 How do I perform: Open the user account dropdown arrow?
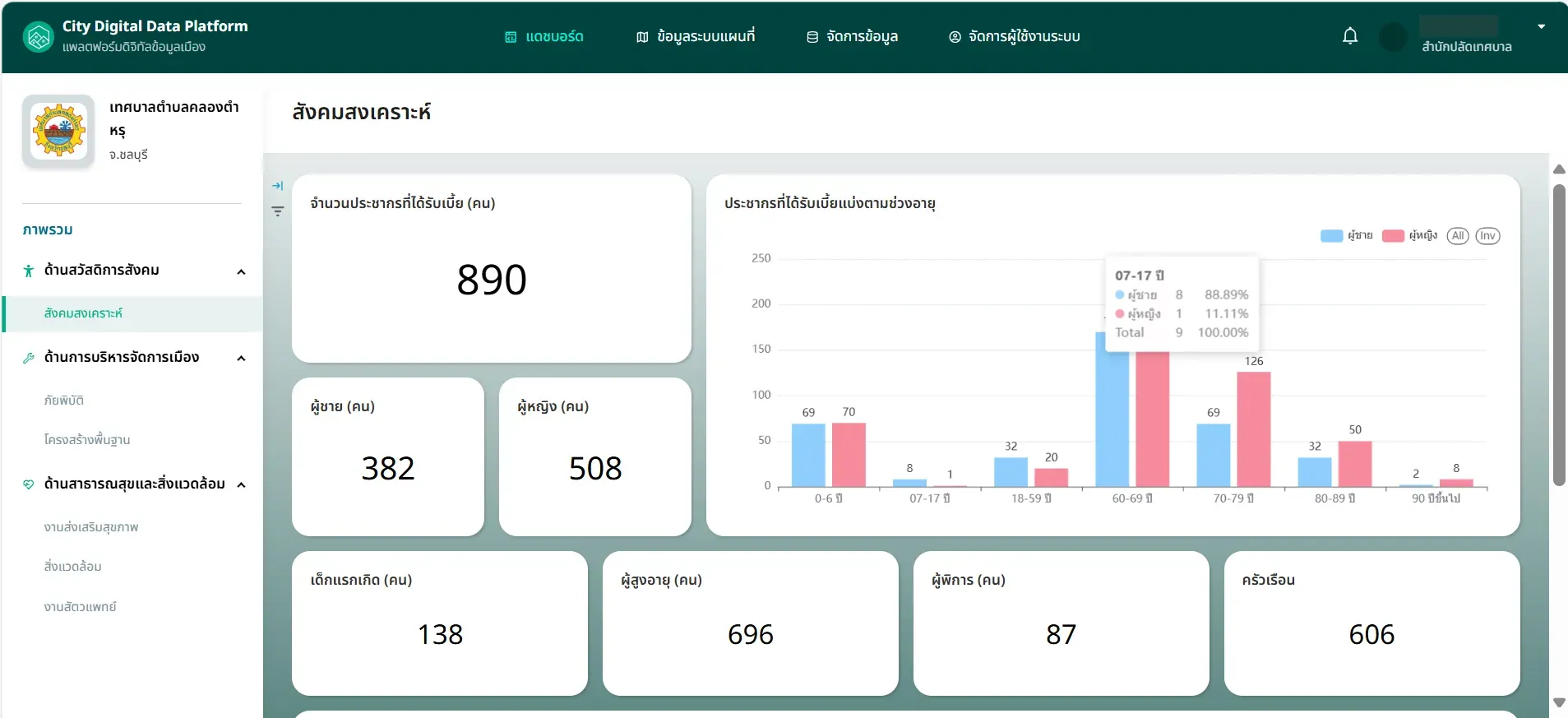tap(1541, 26)
